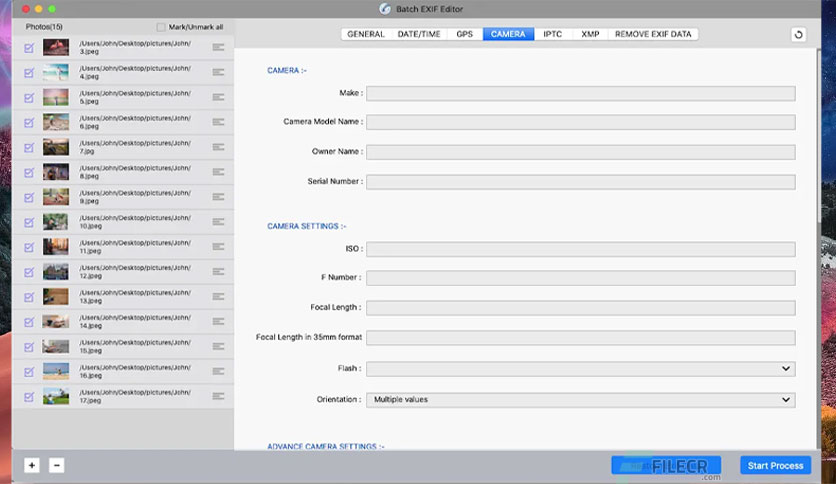The width and height of the screenshot is (836, 484).
Task: Click the Photos(15) header label
Action: coord(44,27)
